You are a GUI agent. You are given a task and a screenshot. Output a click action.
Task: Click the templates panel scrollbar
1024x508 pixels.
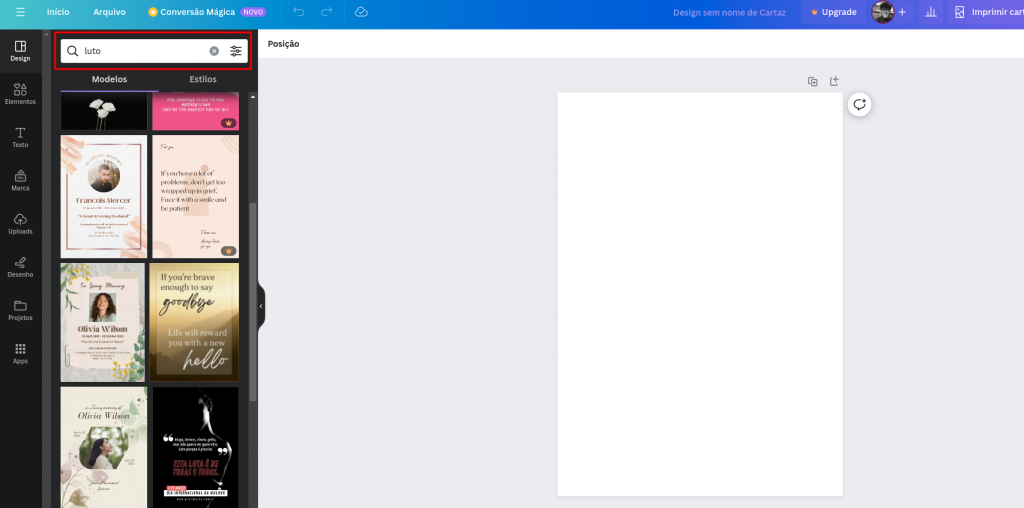click(253, 300)
